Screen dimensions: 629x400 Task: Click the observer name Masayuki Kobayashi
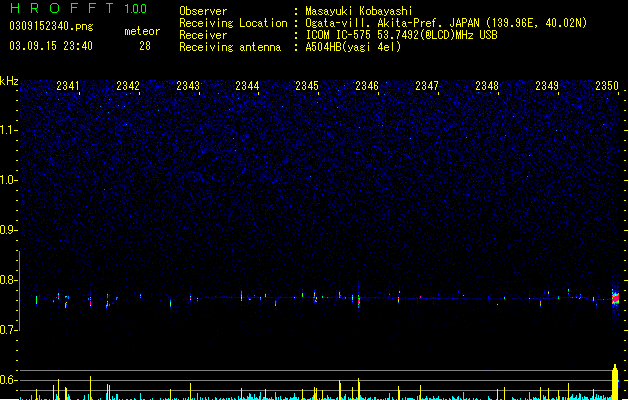[359, 11]
